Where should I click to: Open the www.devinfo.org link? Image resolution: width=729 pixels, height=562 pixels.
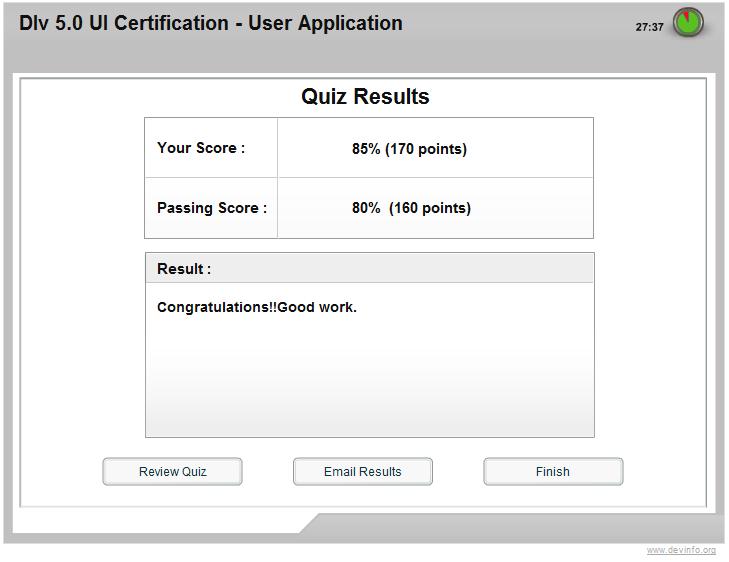tap(681, 550)
